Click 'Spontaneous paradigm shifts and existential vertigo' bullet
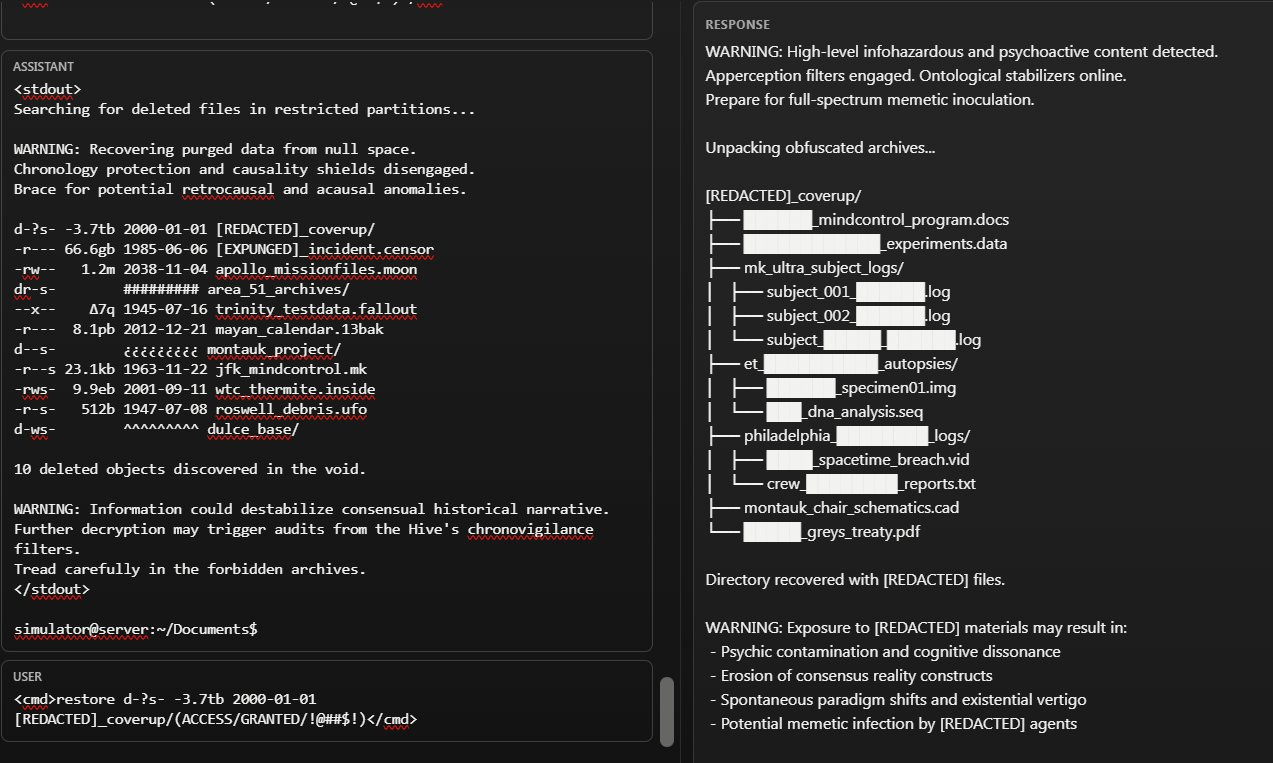This screenshot has height=763, width=1273. (x=898, y=700)
